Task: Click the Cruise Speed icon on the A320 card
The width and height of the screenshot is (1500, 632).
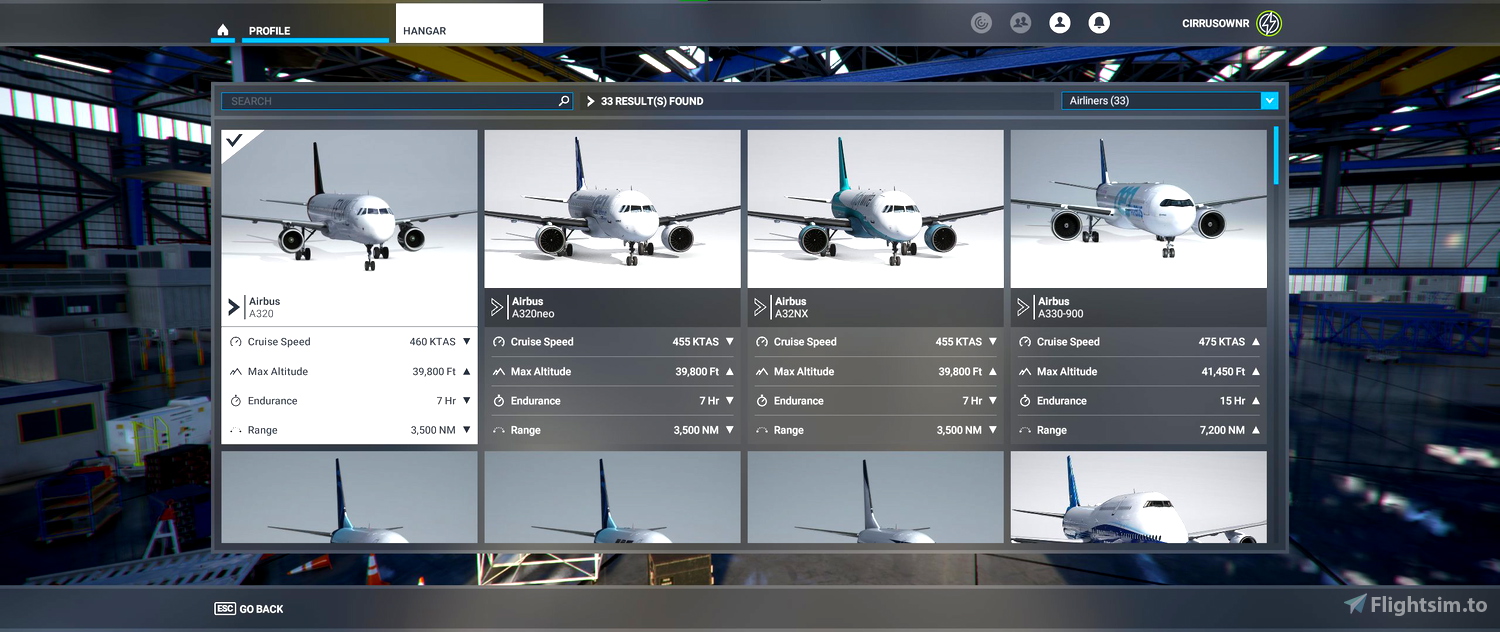Action: pos(235,341)
